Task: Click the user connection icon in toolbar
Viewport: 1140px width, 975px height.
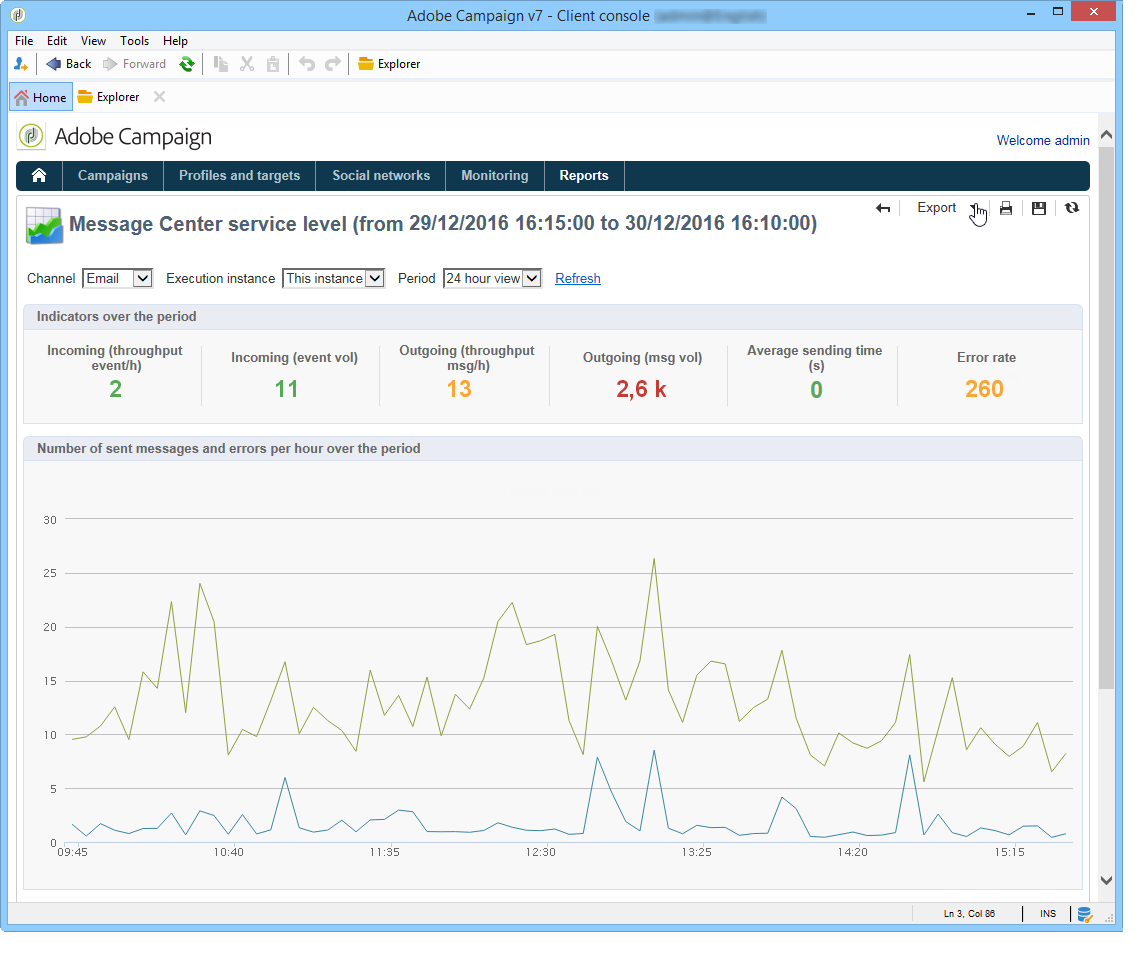Action: 21,64
